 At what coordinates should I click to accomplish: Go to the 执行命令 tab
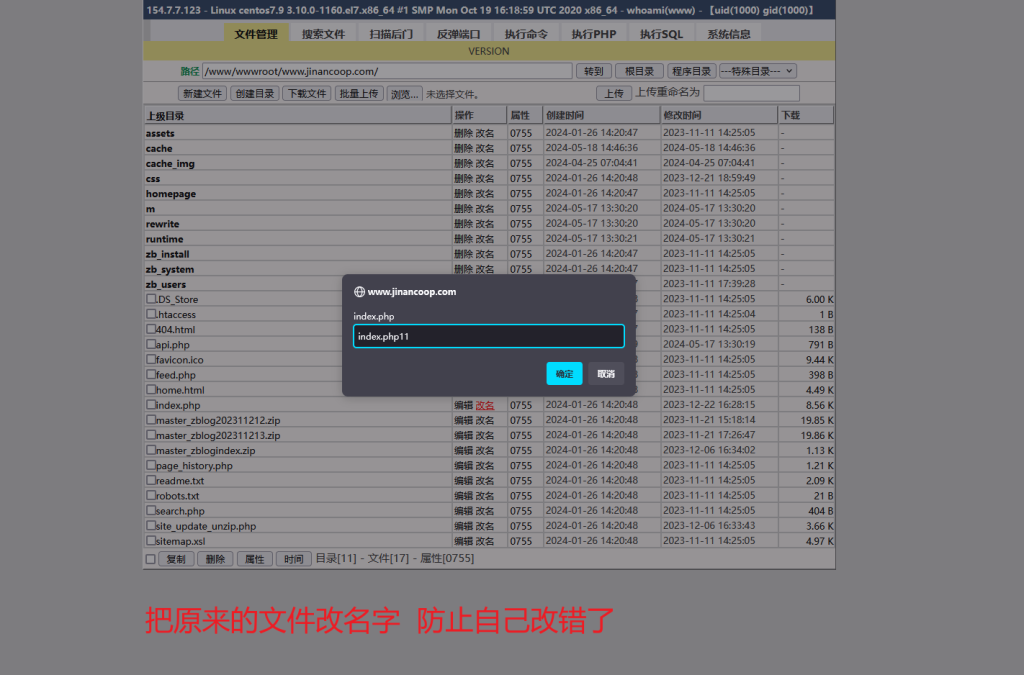click(x=526, y=34)
